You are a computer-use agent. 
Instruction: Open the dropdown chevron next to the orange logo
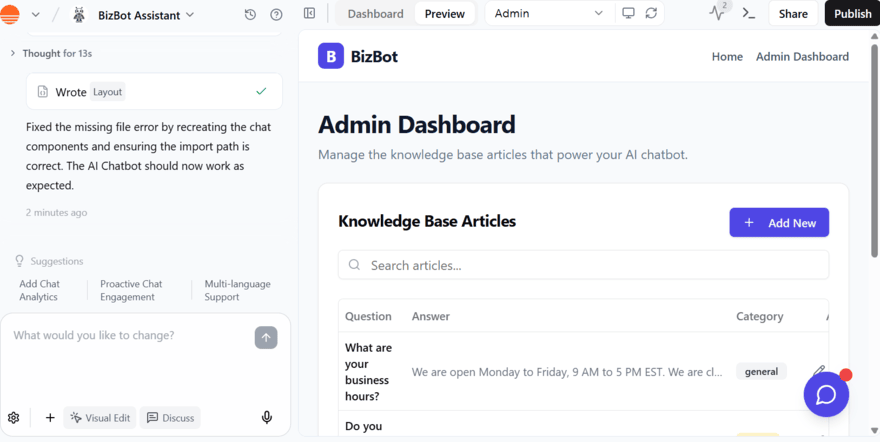click(35, 15)
